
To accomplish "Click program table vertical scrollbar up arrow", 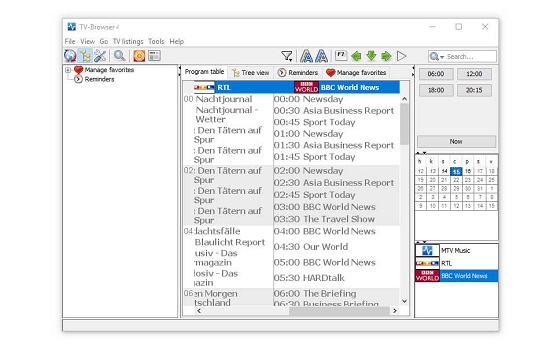I will (x=404, y=99).
